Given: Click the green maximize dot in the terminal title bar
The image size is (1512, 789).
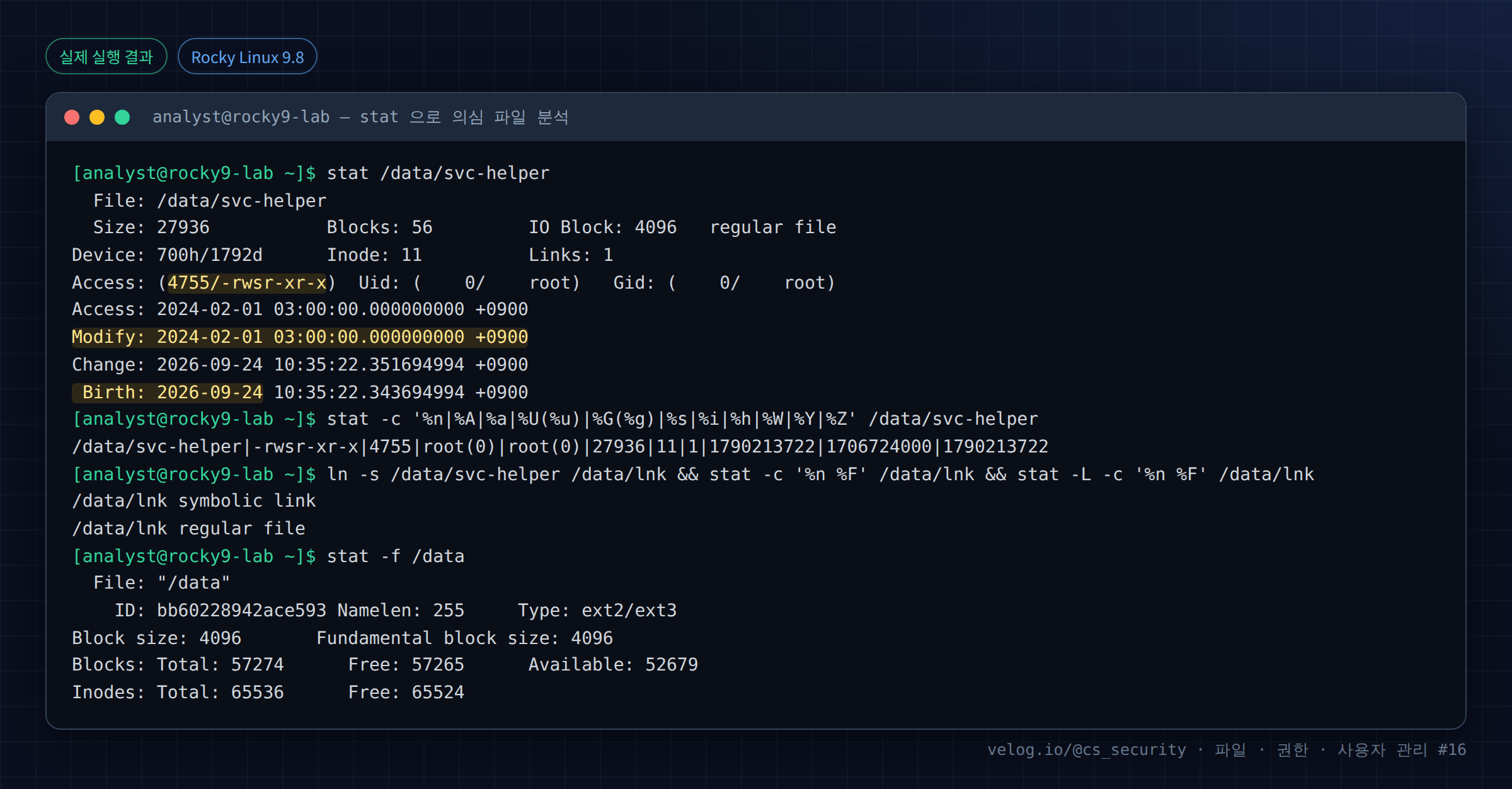Looking at the screenshot, I should (x=122, y=117).
